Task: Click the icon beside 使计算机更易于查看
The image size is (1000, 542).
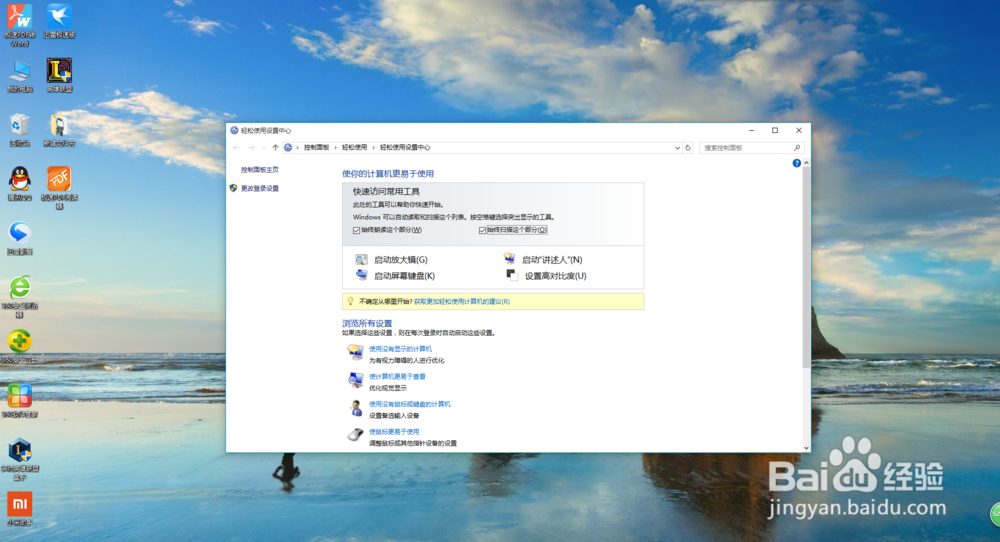Action: click(355, 380)
